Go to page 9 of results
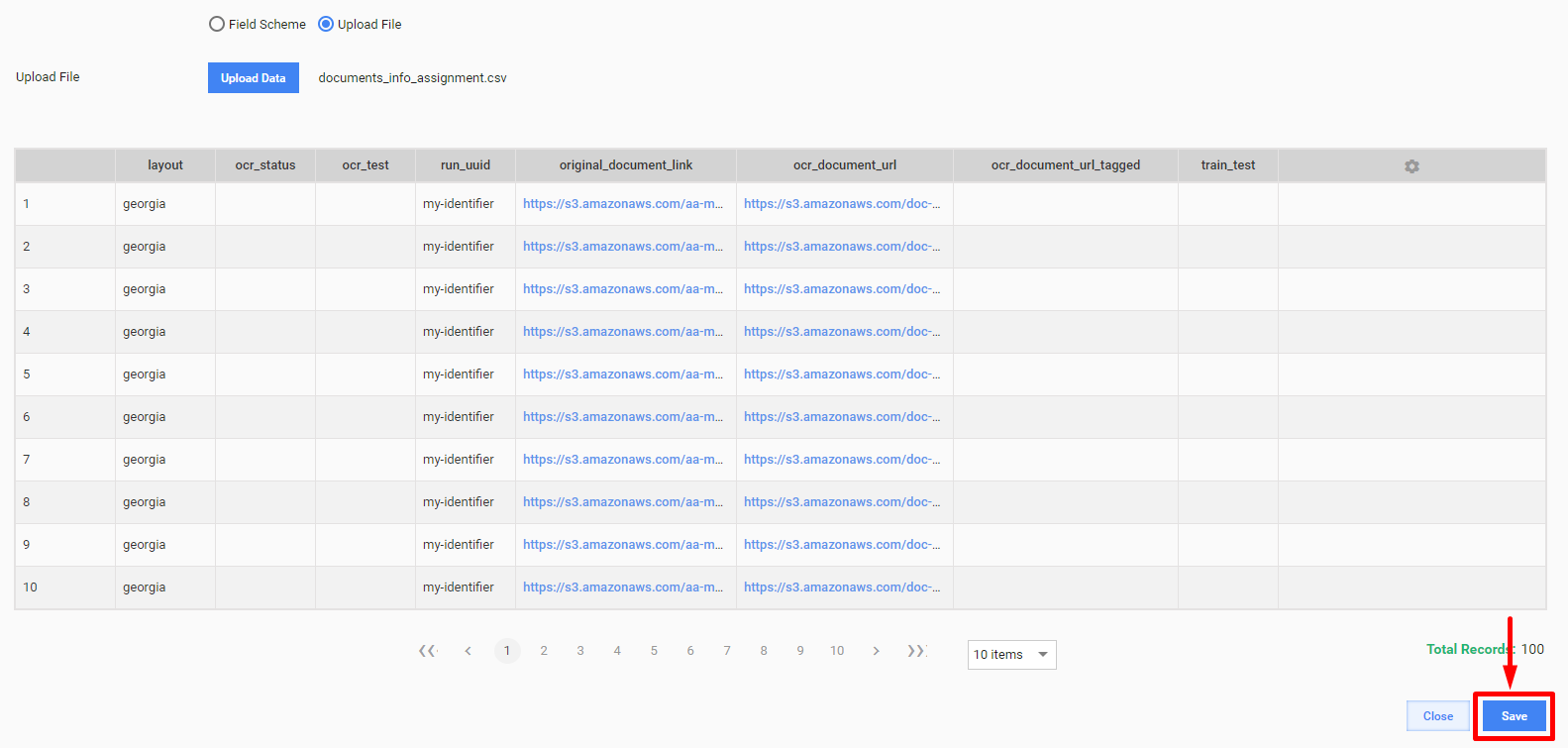The image size is (1568, 748). [800, 651]
